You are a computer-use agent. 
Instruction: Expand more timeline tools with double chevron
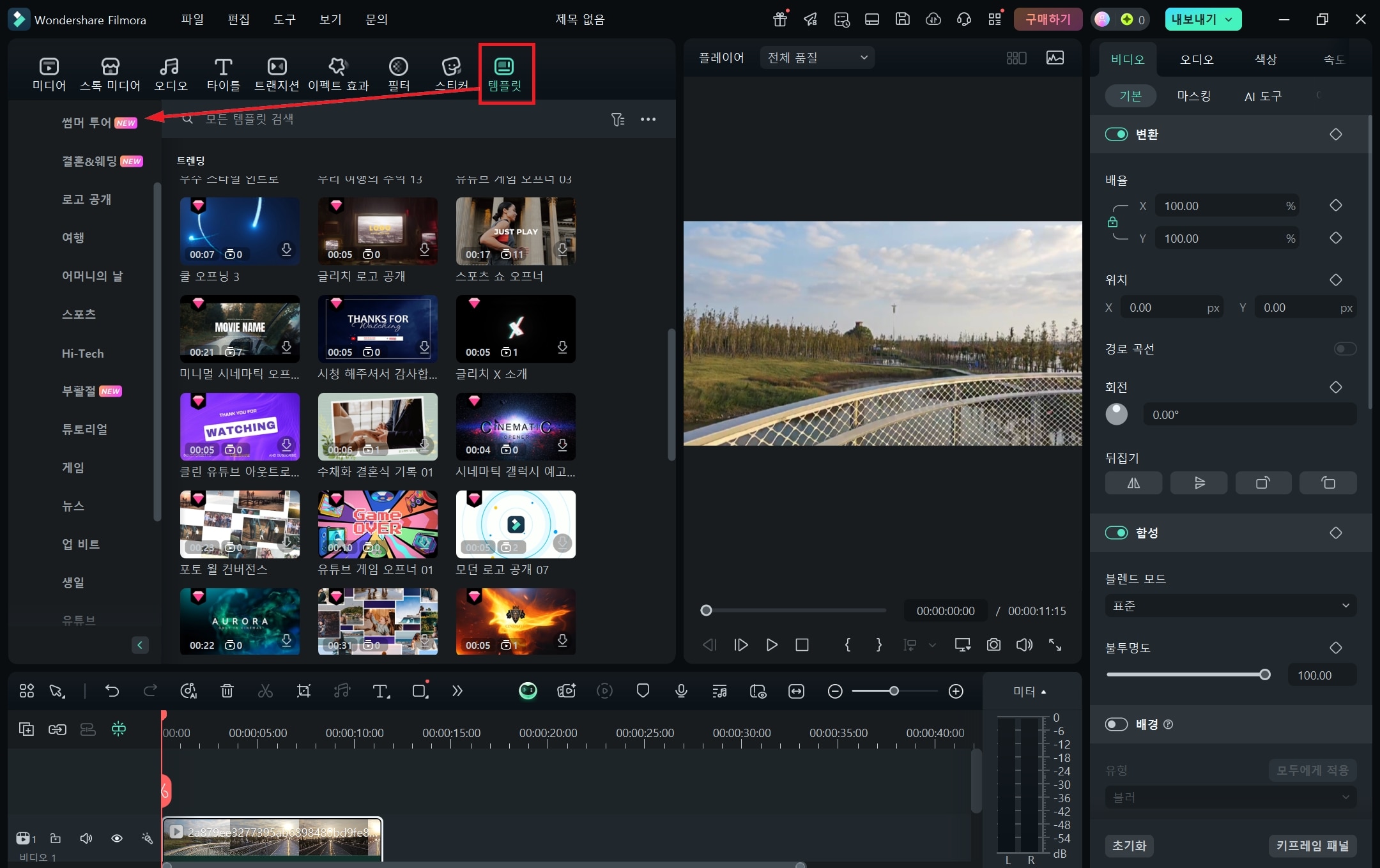[457, 690]
